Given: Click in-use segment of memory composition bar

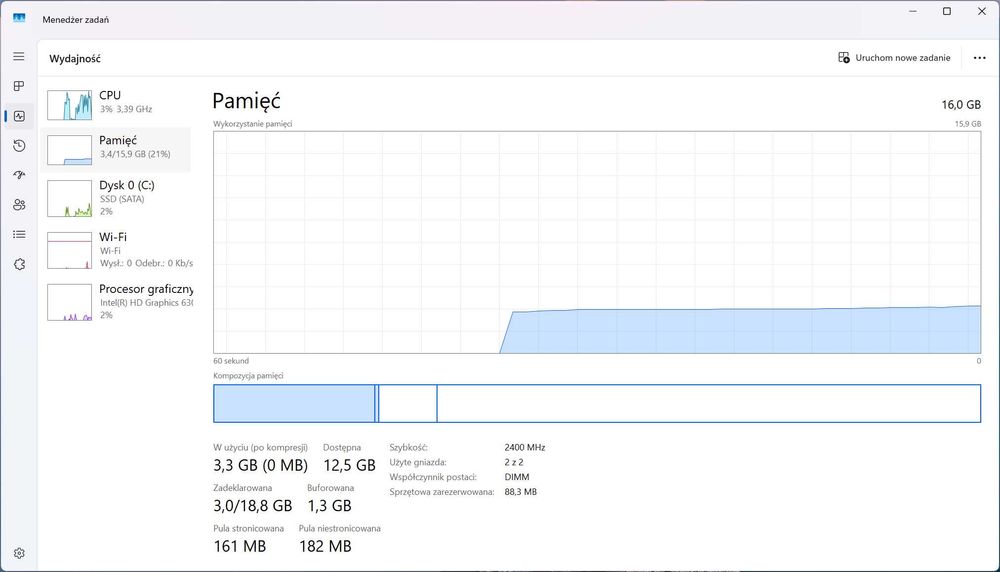Looking at the screenshot, I should click(x=294, y=403).
